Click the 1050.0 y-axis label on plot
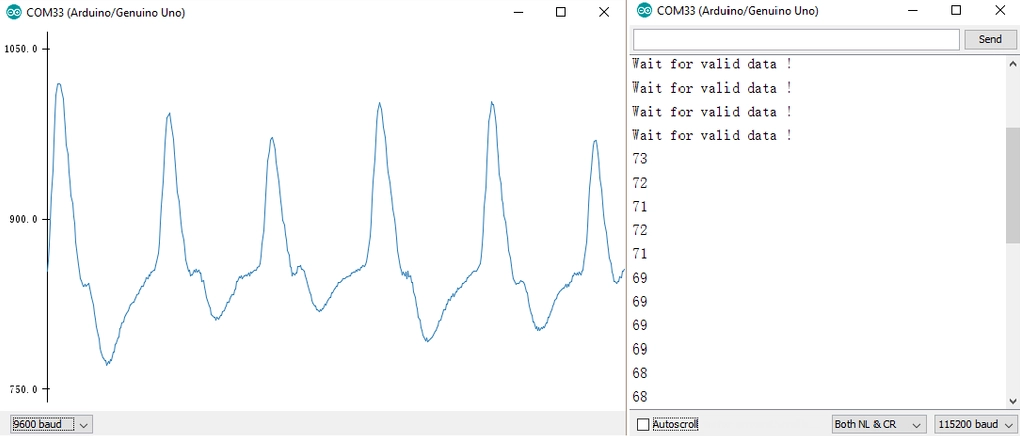Image resolution: width=1020 pixels, height=436 pixels. point(21,49)
